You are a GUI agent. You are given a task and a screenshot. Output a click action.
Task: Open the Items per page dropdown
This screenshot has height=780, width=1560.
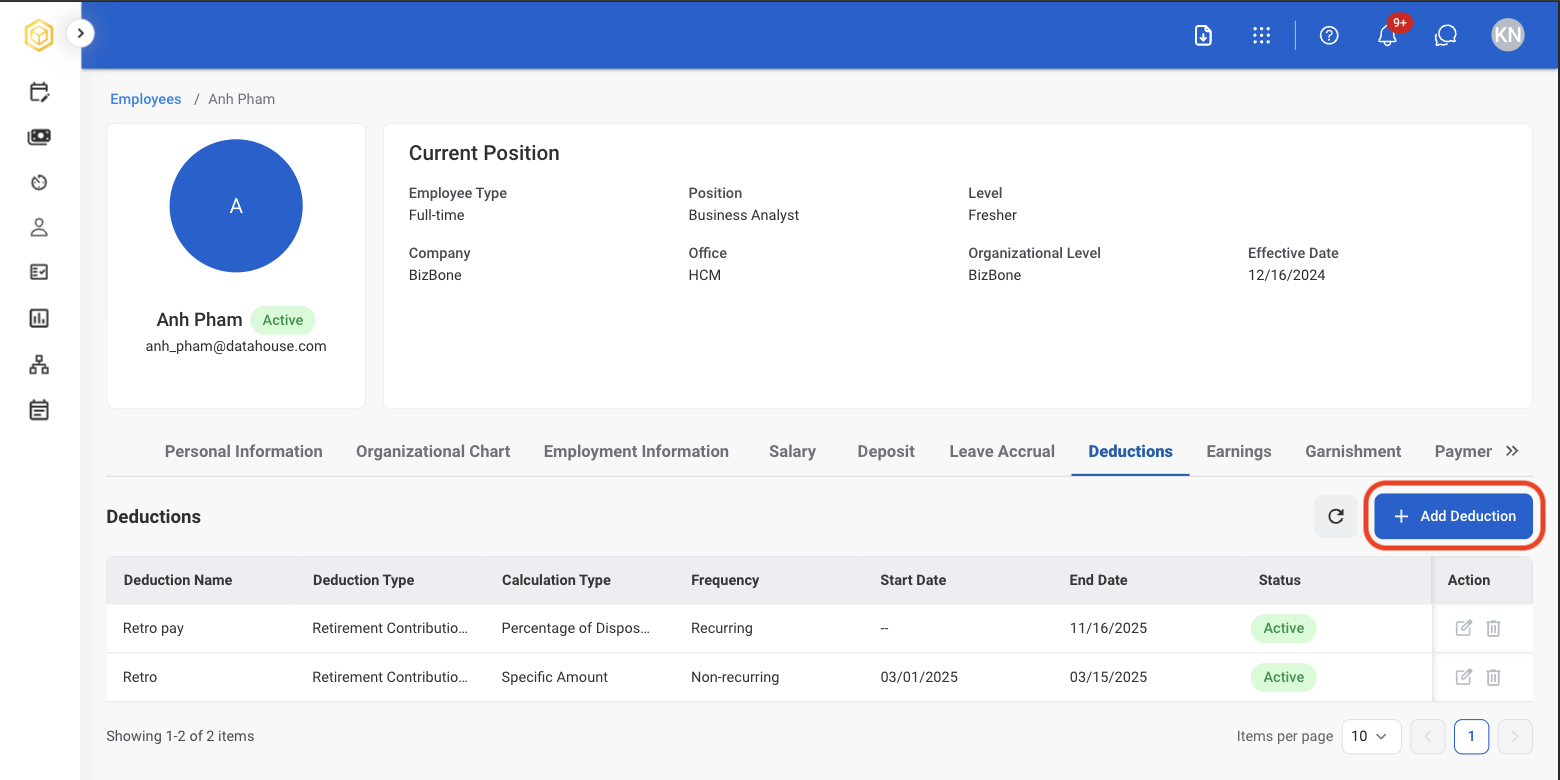[1370, 736]
